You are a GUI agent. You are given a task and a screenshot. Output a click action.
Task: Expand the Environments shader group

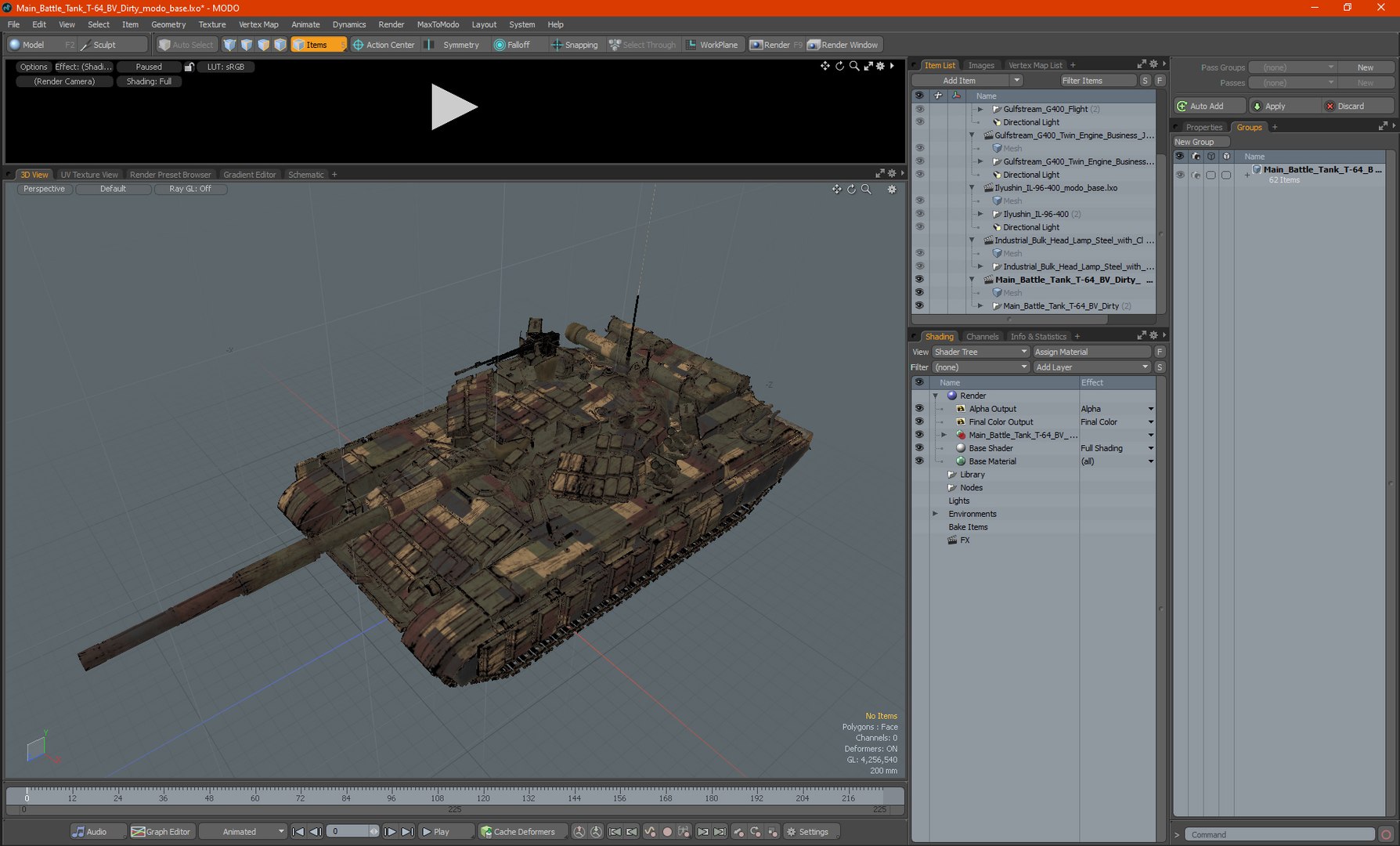coord(935,514)
